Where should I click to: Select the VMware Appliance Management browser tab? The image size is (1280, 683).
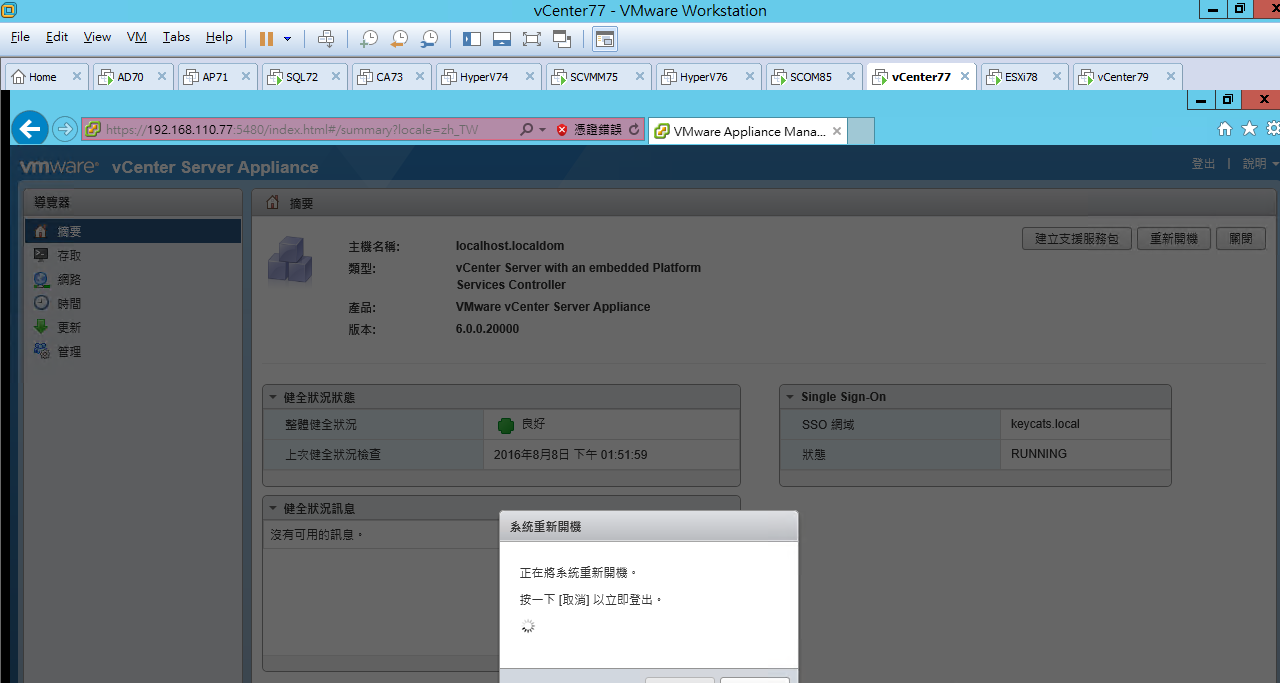click(748, 131)
